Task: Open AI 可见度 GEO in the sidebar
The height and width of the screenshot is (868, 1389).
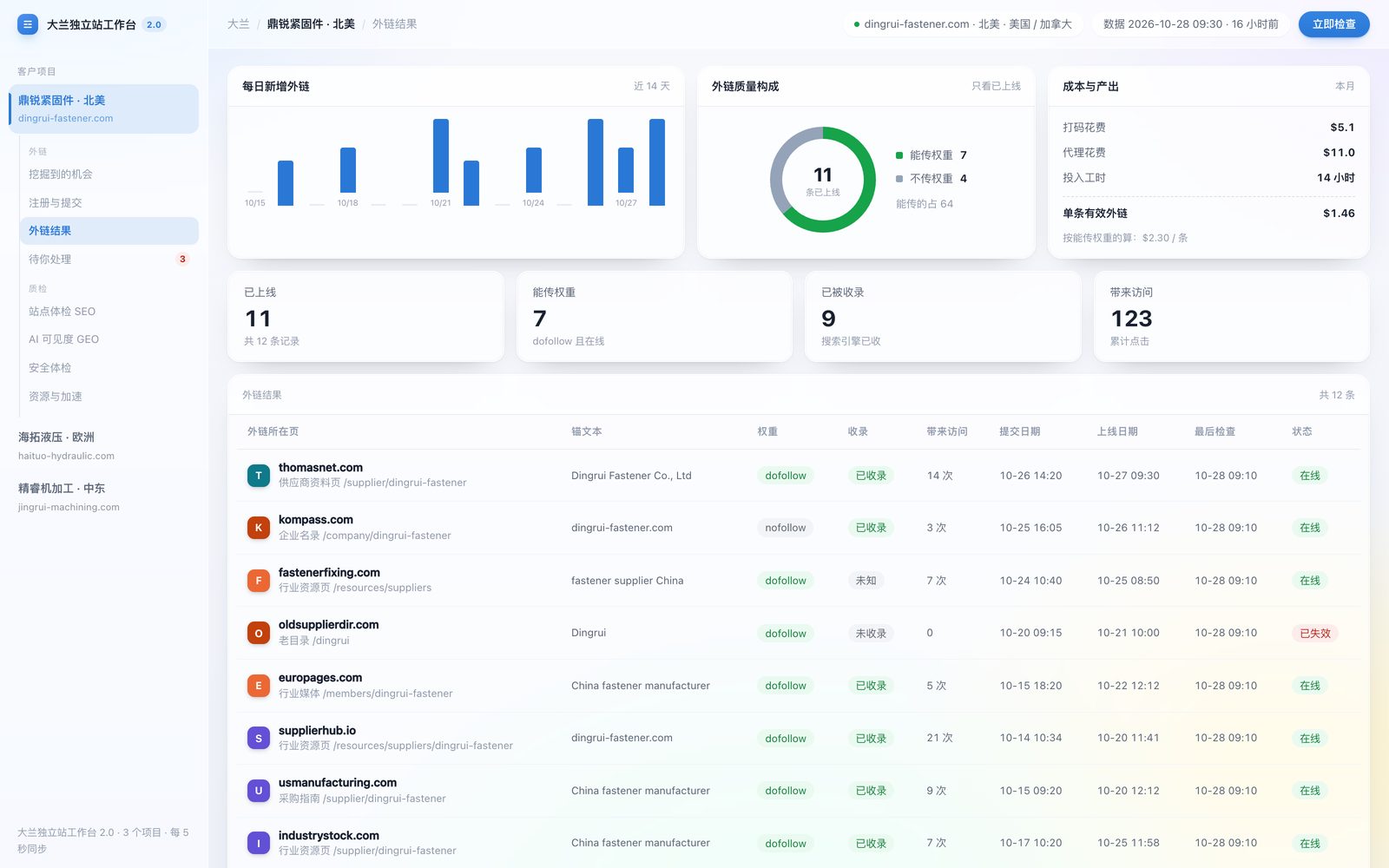Action: click(x=109, y=339)
